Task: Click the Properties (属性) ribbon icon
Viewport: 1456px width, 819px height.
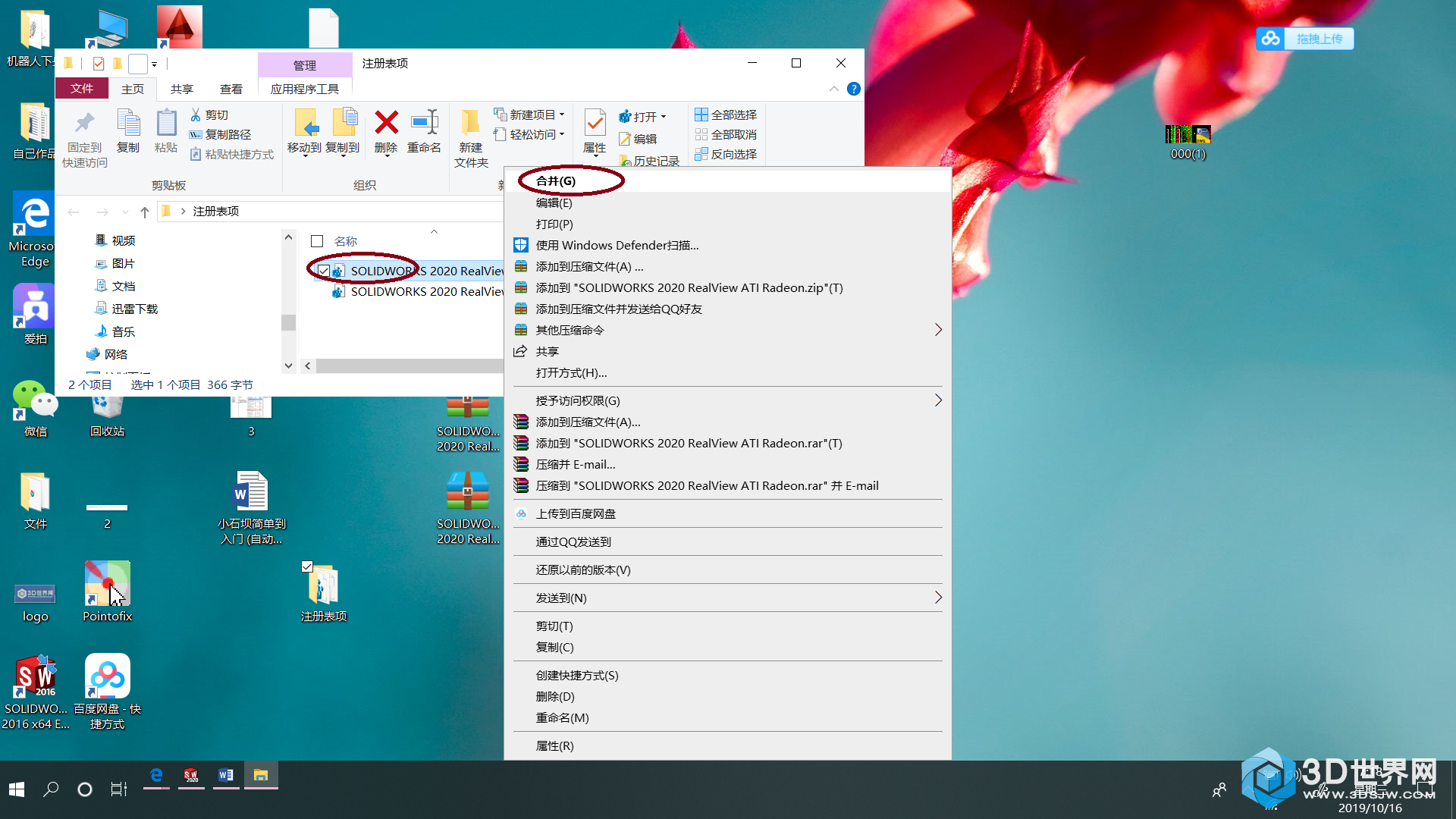Action: [x=595, y=123]
